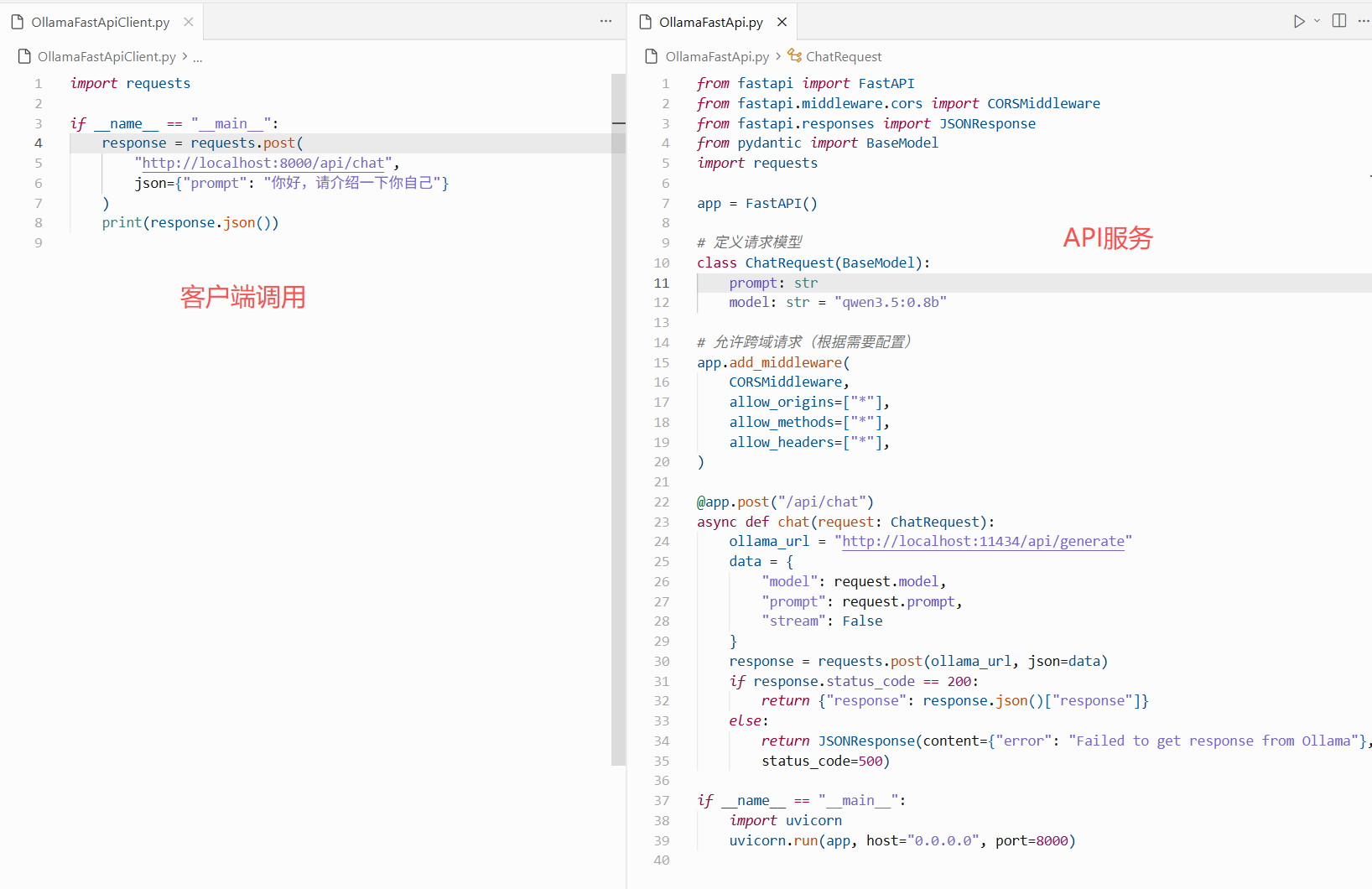Screen dimensions: 1372x889
Task: Click line number 11 in right editor
Action: [662, 283]
